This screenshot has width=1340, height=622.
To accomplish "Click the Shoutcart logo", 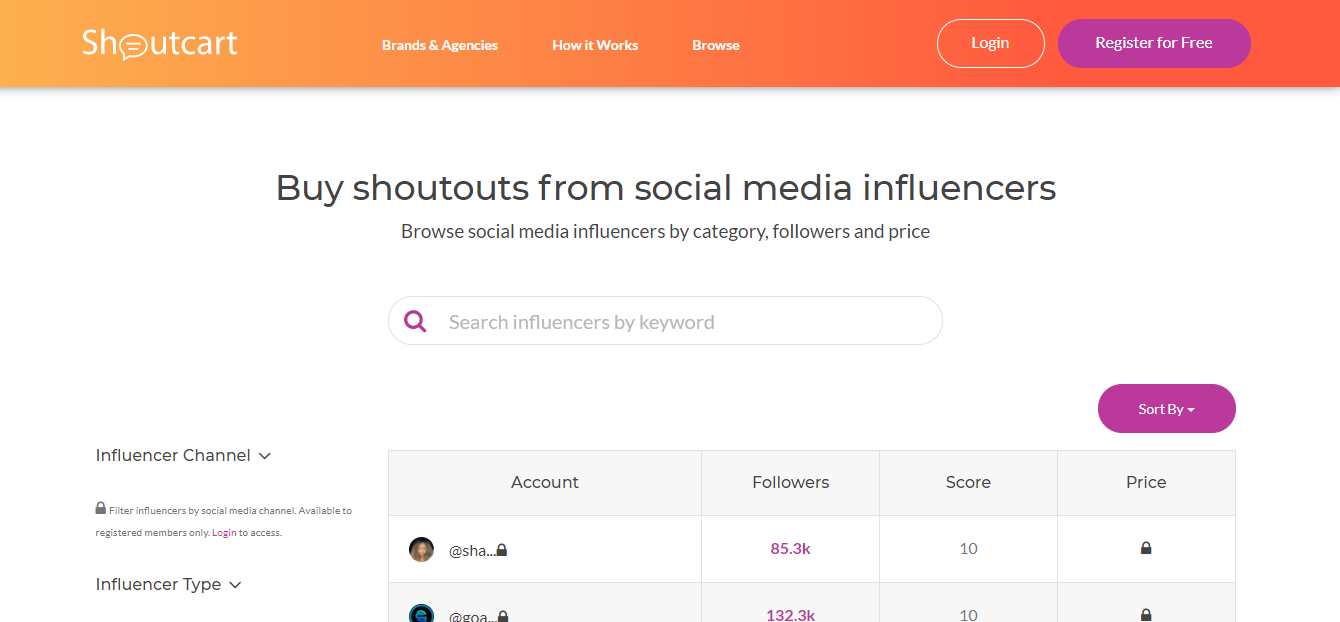I will click(160, 44).
